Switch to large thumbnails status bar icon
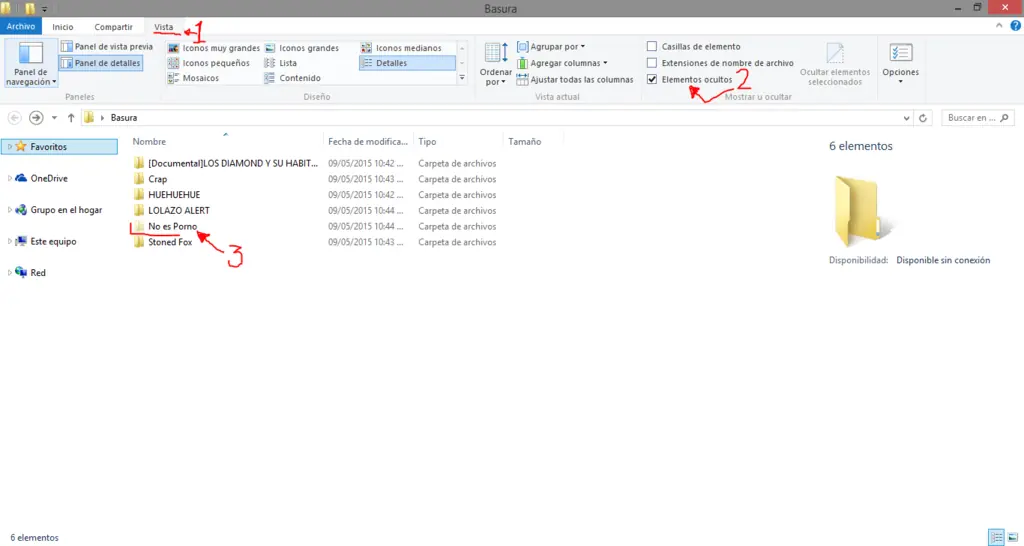 (1012, 538)
